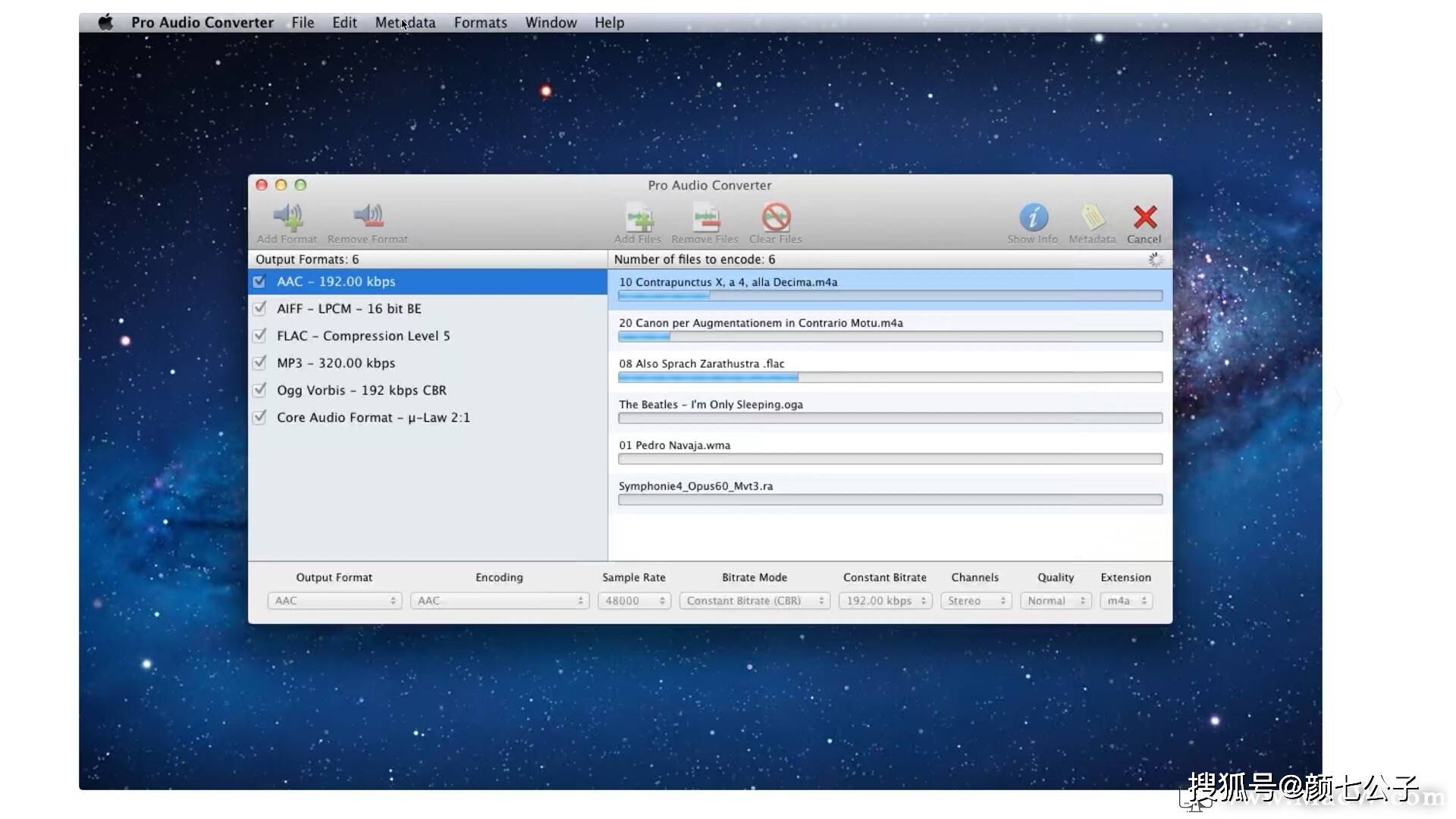Cancel encoding with the red X icon

1144,217
